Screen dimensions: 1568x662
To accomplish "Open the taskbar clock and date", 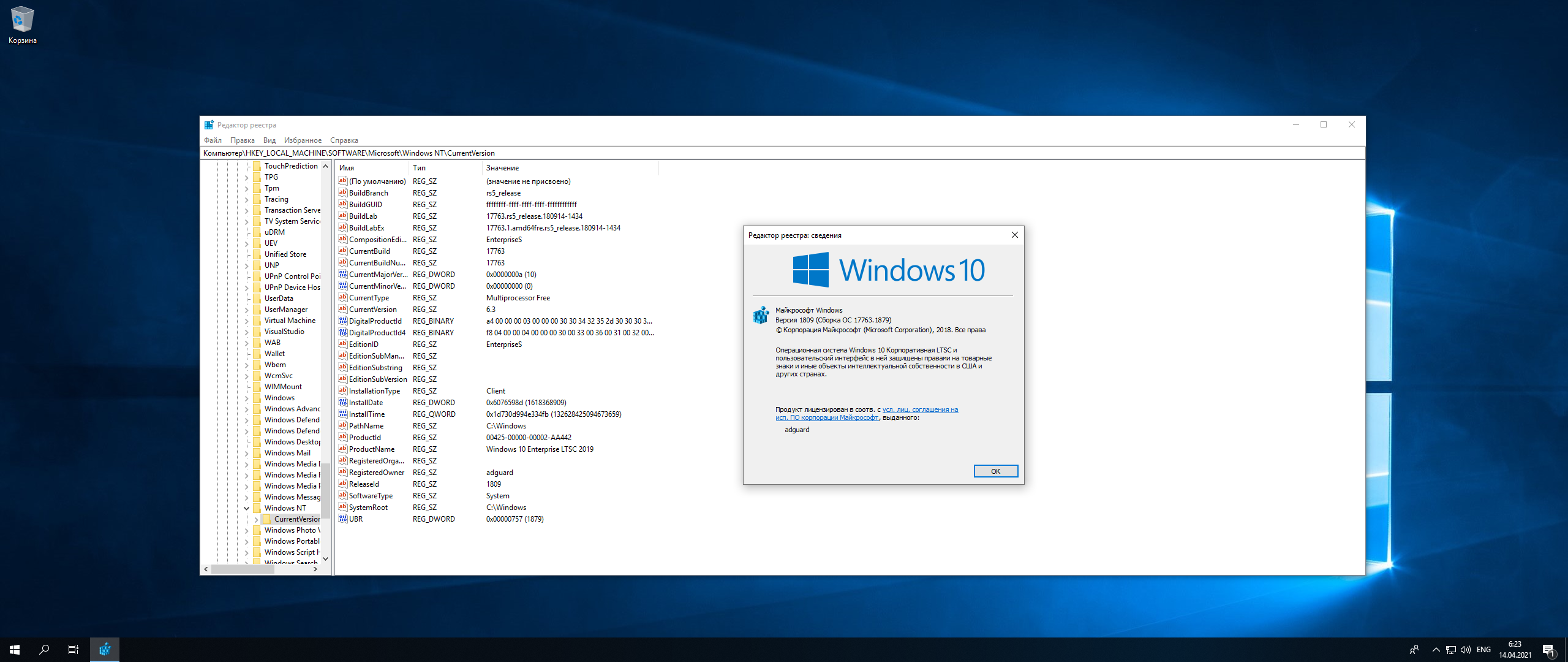I will (1515, 650).
